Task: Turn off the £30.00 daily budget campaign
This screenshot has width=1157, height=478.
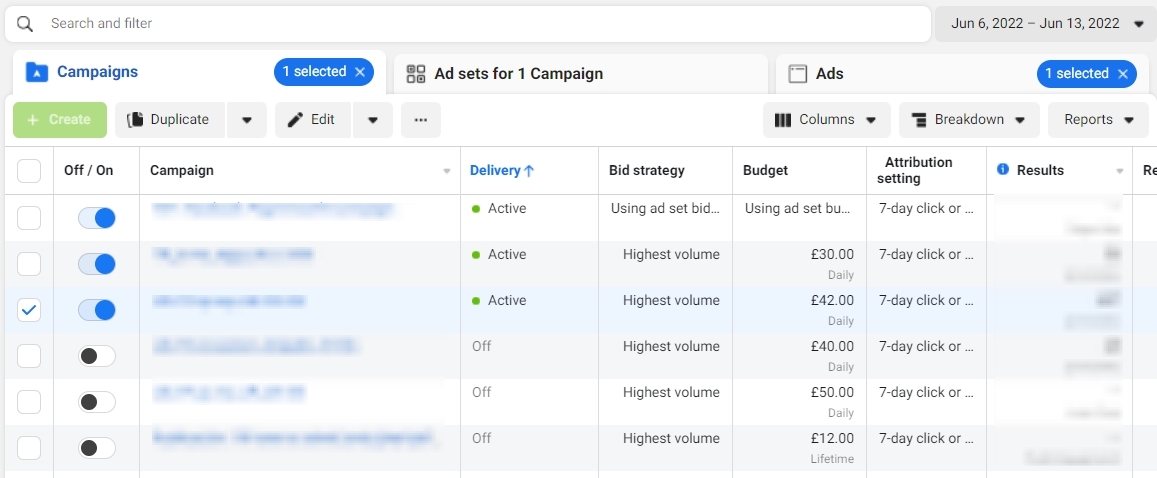Action: click(97, 264)
